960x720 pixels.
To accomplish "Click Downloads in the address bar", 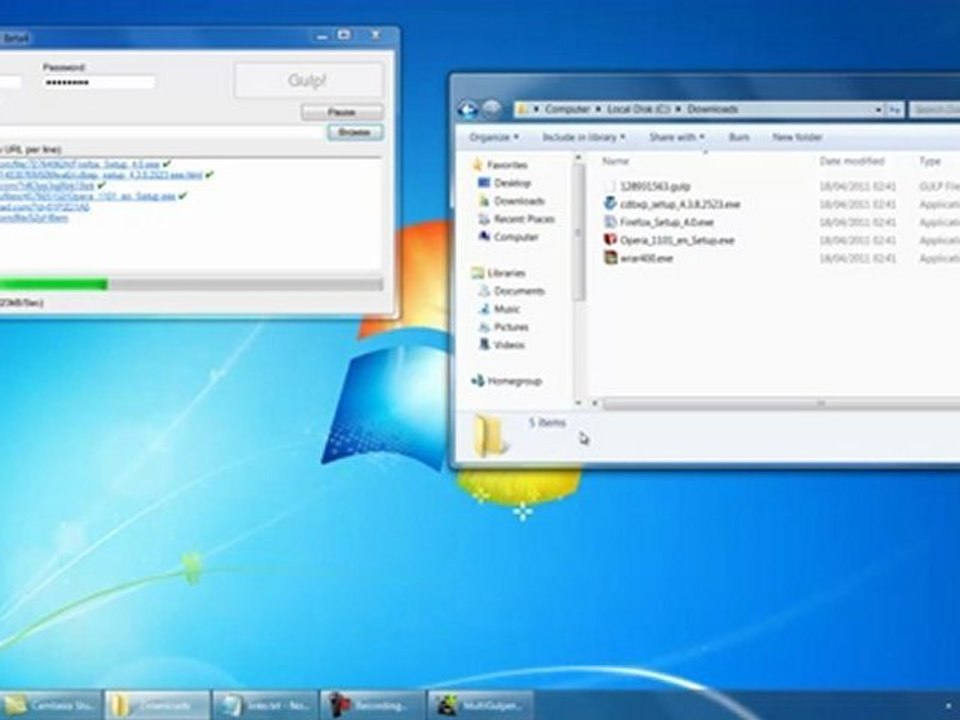I will pos(712,109).
